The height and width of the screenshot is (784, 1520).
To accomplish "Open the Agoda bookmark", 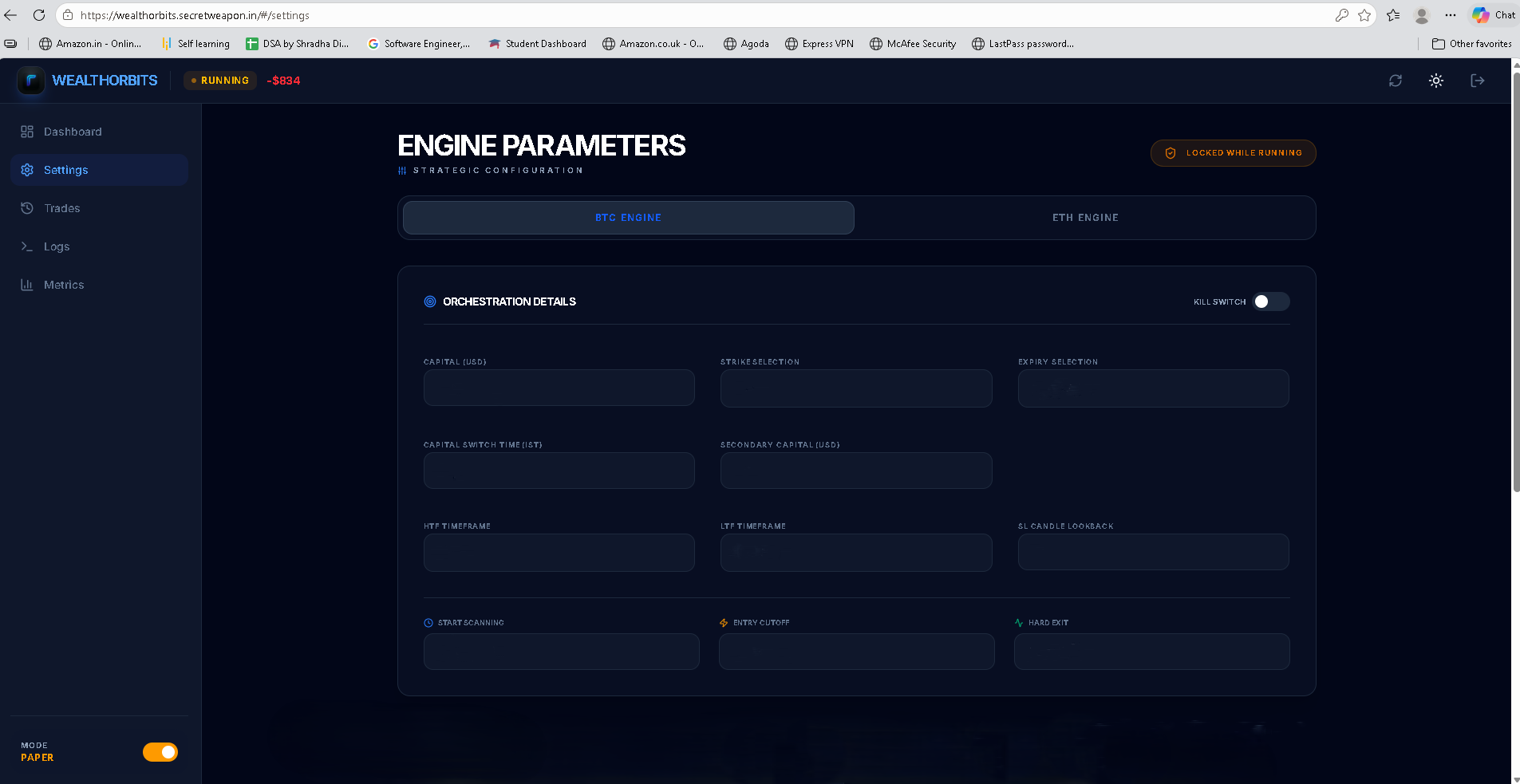I will 746,44.
